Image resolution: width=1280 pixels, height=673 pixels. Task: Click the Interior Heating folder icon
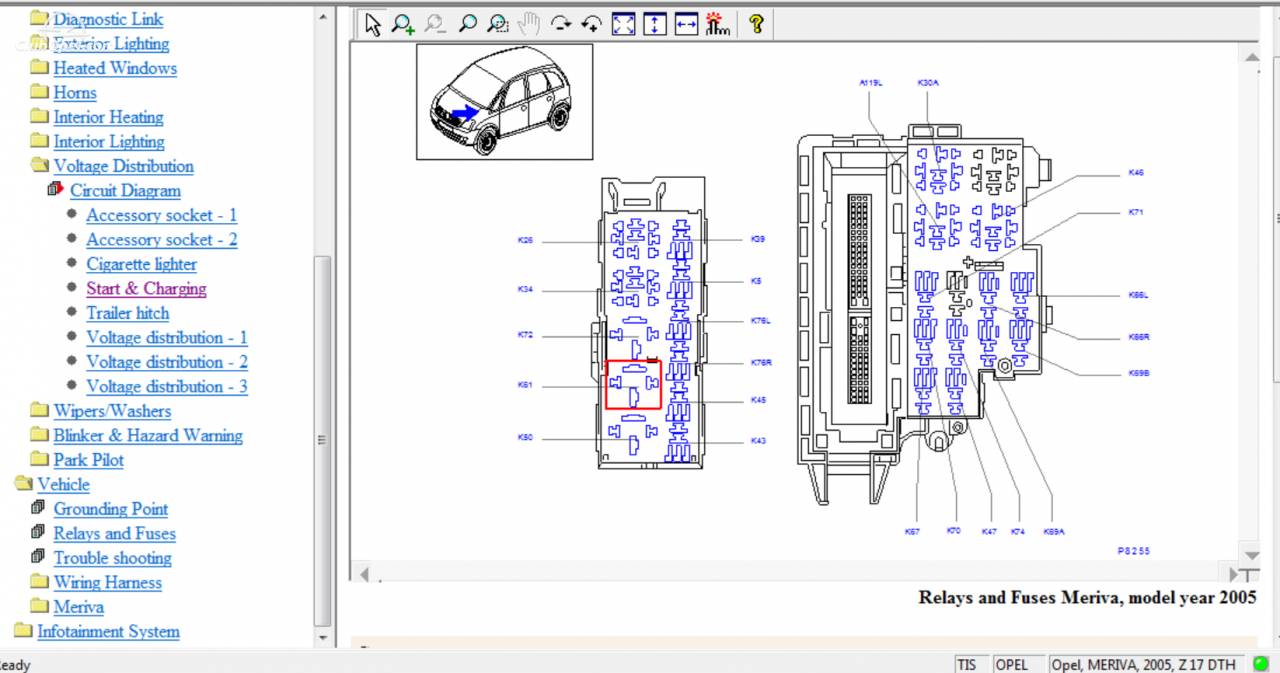coord(39,116)
